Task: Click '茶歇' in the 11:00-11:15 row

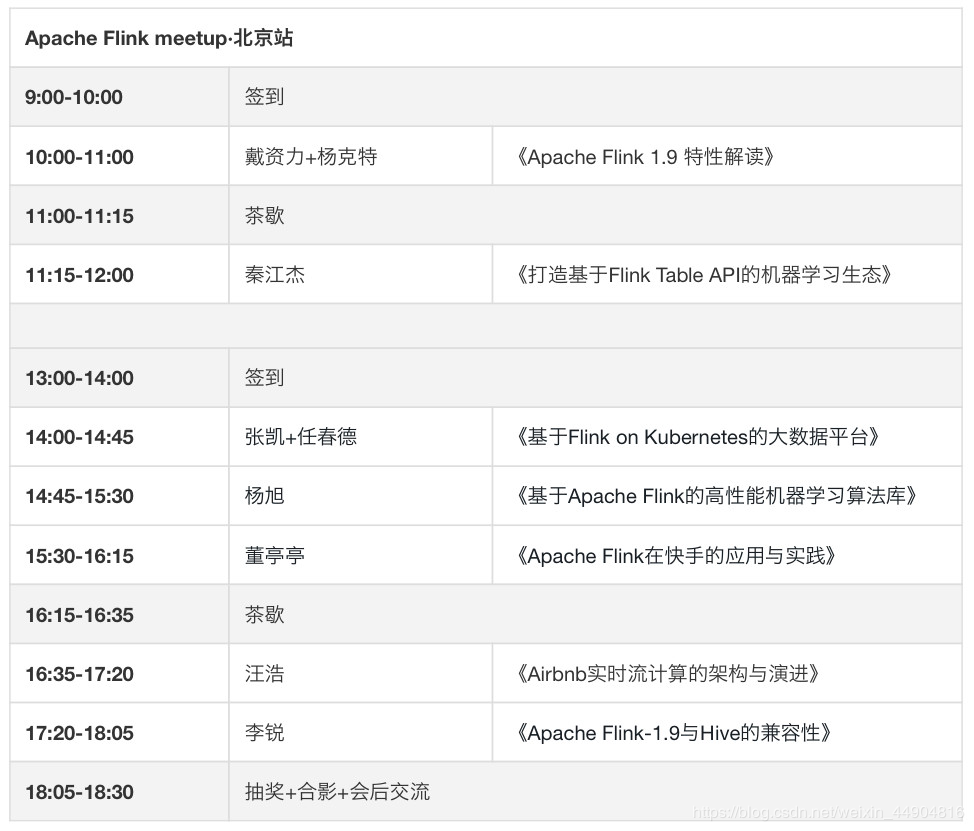Action: [x=265, y=216]
